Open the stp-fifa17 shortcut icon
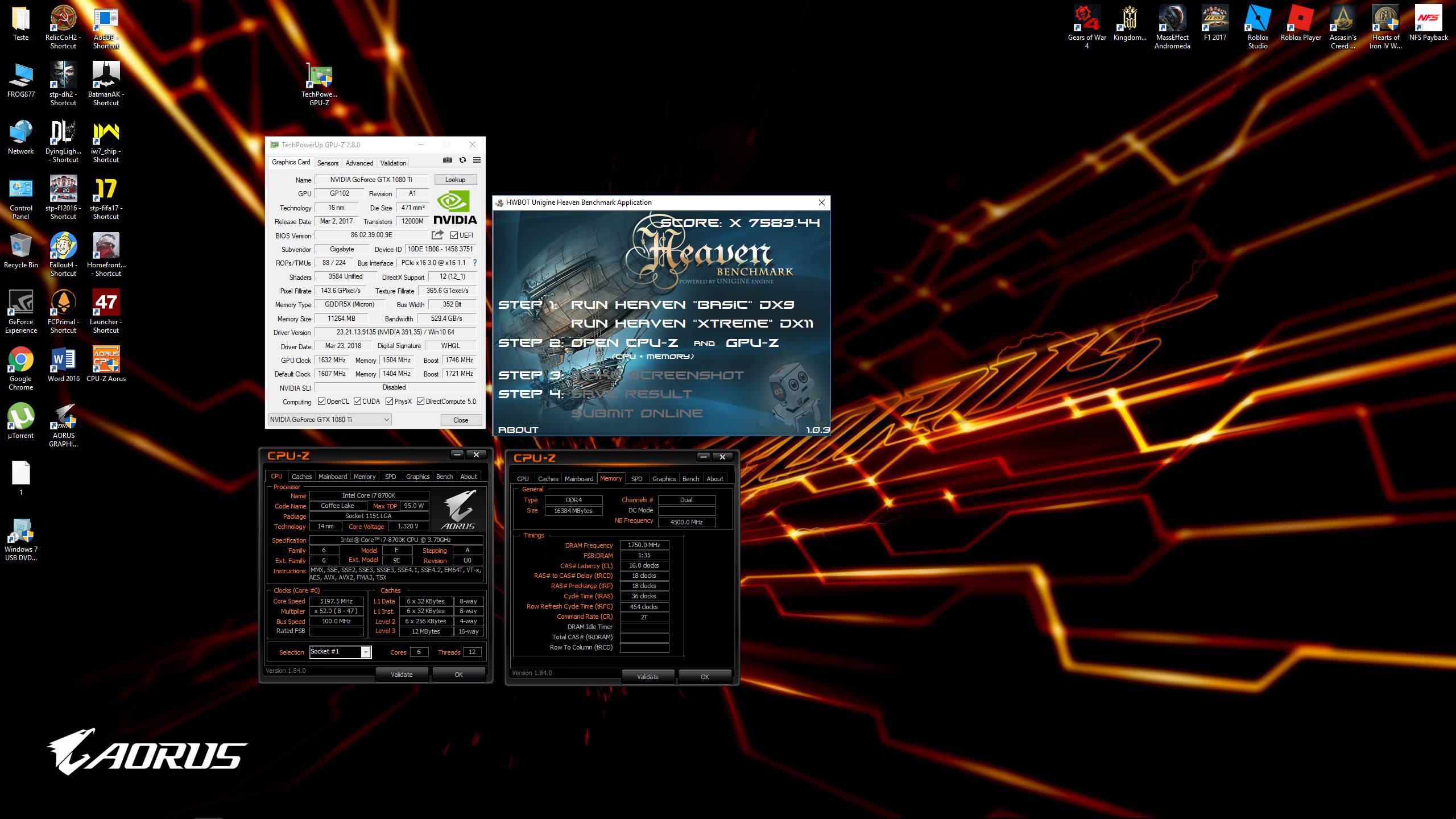 106,198
